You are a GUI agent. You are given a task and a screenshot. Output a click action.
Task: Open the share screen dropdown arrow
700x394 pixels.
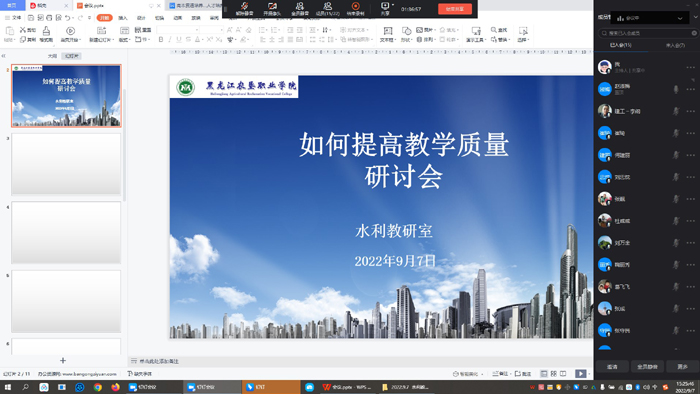coord(393,5)
